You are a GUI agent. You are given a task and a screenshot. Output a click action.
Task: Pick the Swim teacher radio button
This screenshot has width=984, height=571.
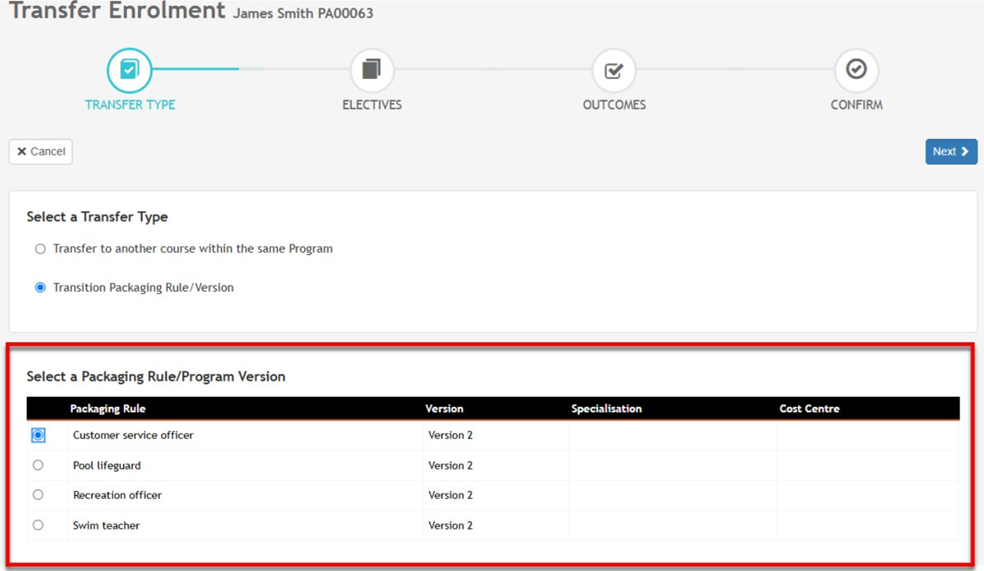[38, 525]
